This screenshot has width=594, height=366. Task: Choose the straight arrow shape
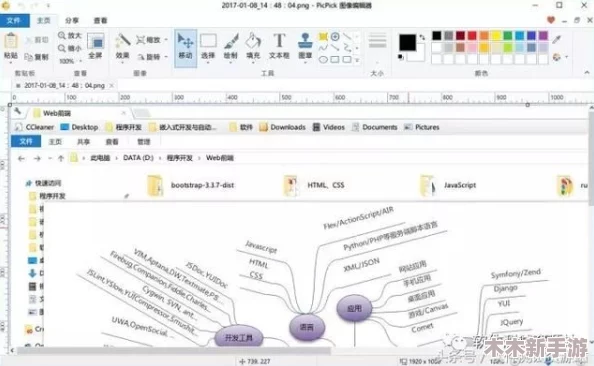(335, 48)
